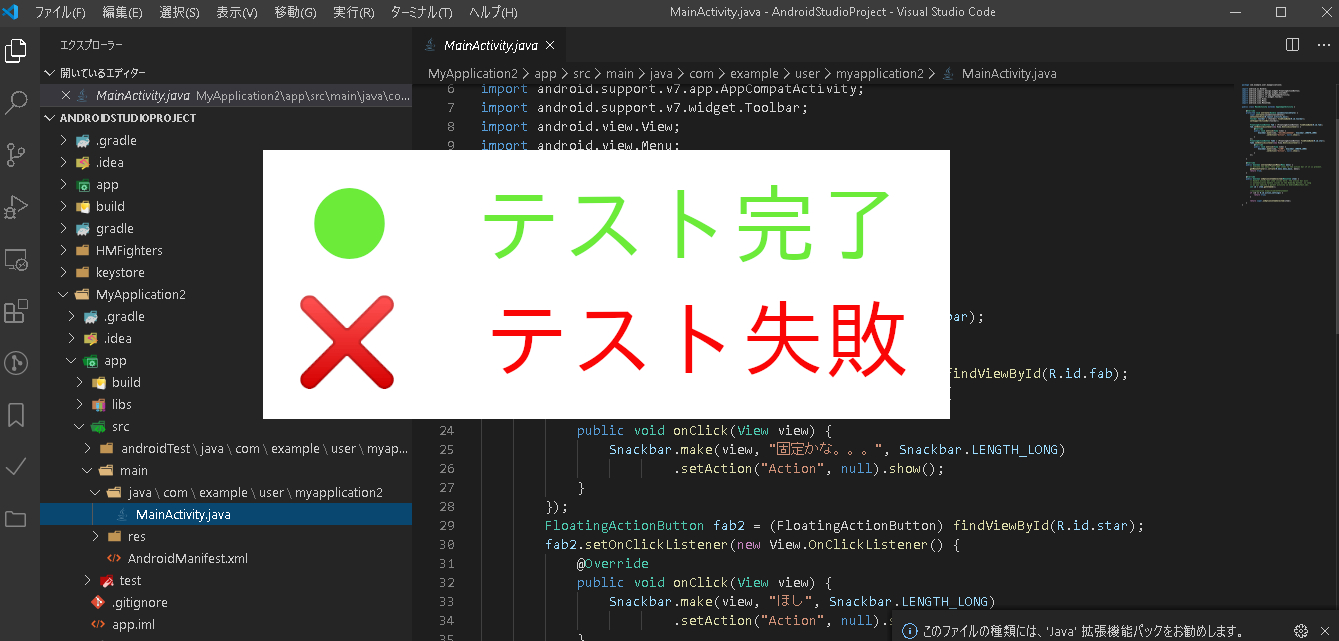
Task: Expand the top-level build folder
Action: [x=226, y=206]
